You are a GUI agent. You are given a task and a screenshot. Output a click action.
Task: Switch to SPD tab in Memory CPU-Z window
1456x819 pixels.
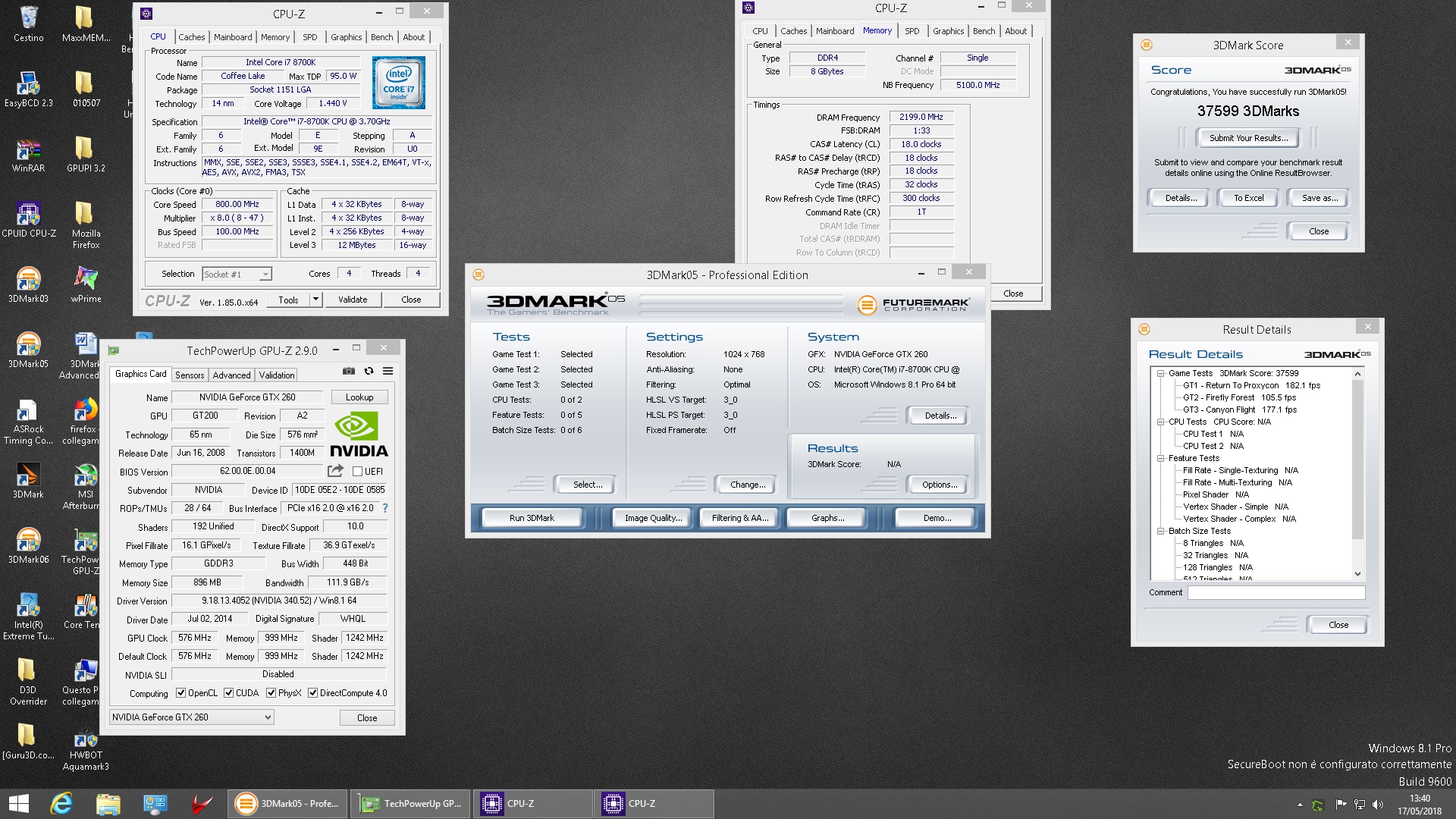pos(912,31)
